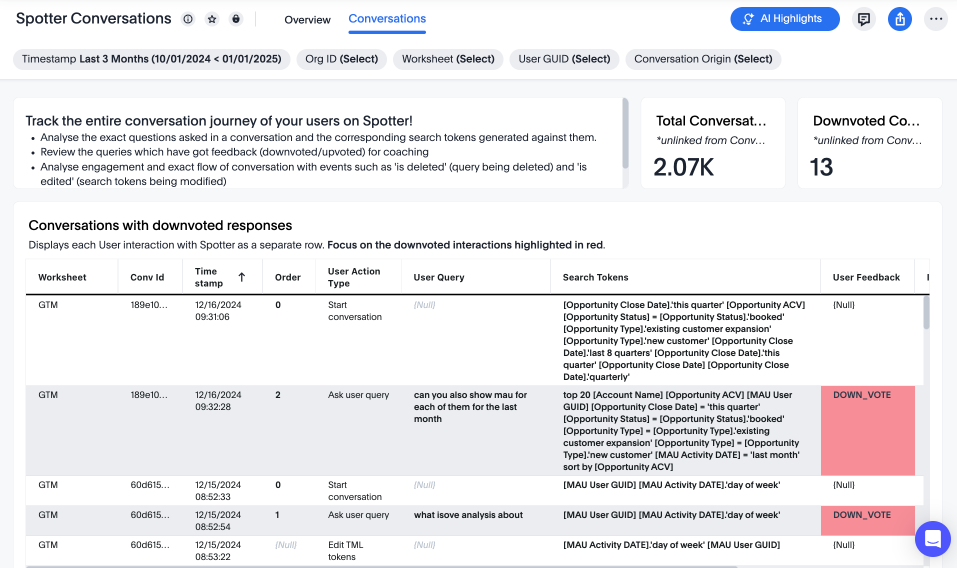Click the blue share icon button

pos(900,19)
